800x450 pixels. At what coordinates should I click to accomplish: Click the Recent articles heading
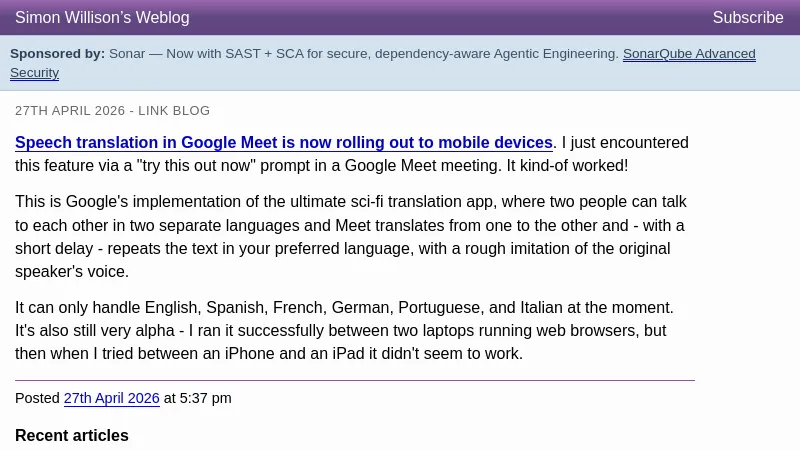(72, 436)
